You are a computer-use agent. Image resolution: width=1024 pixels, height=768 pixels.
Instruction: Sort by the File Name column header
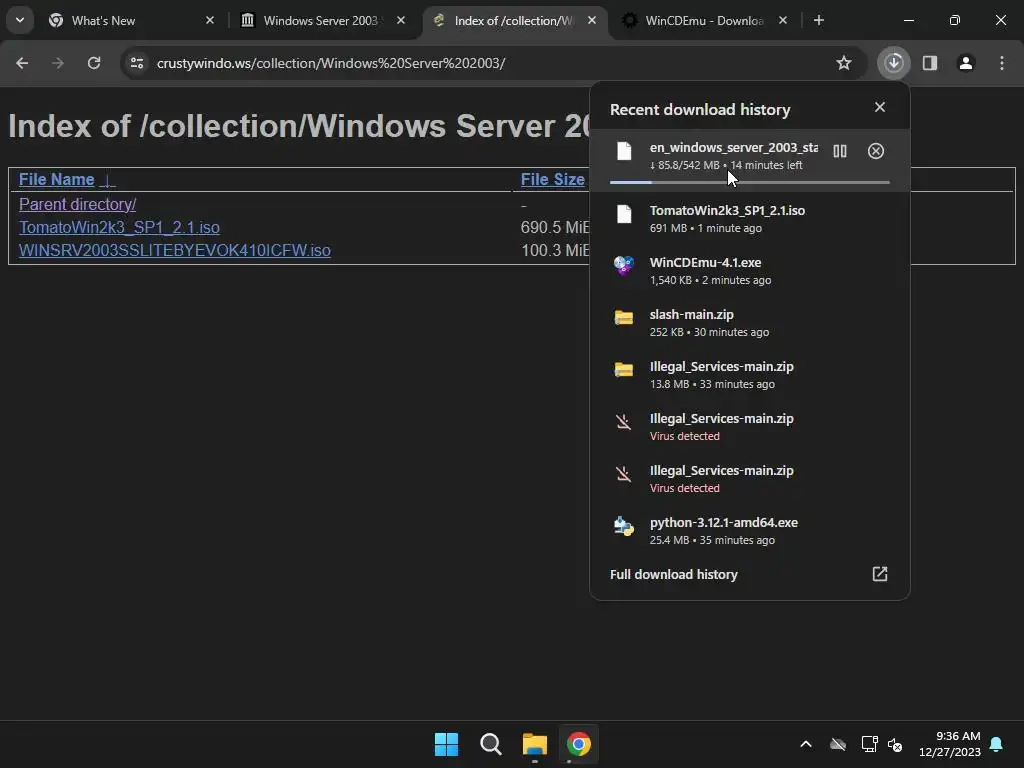point(57,180)
